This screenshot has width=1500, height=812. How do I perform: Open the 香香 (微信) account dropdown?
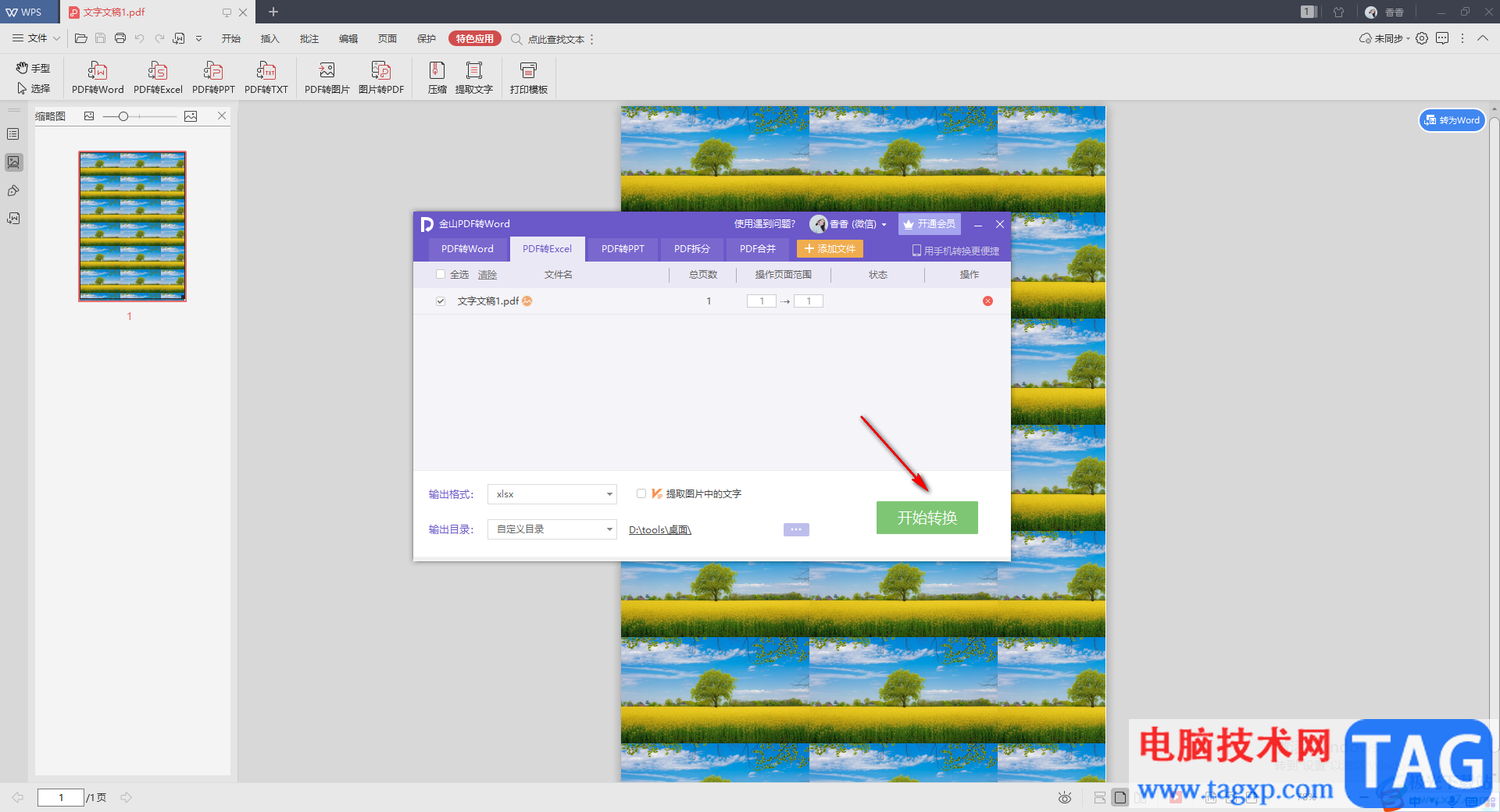(849, 224)
